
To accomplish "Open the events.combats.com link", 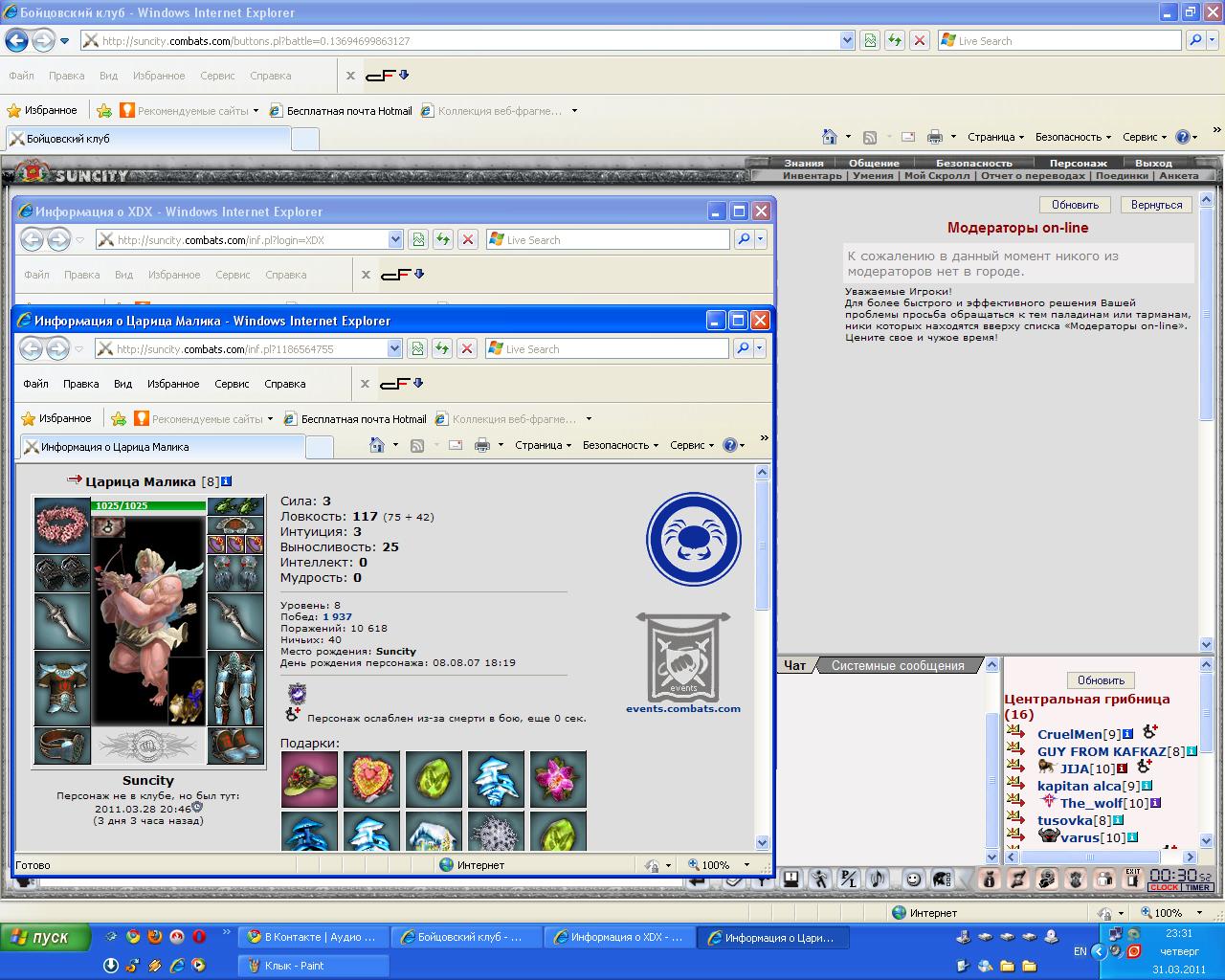I will [682, 708].
